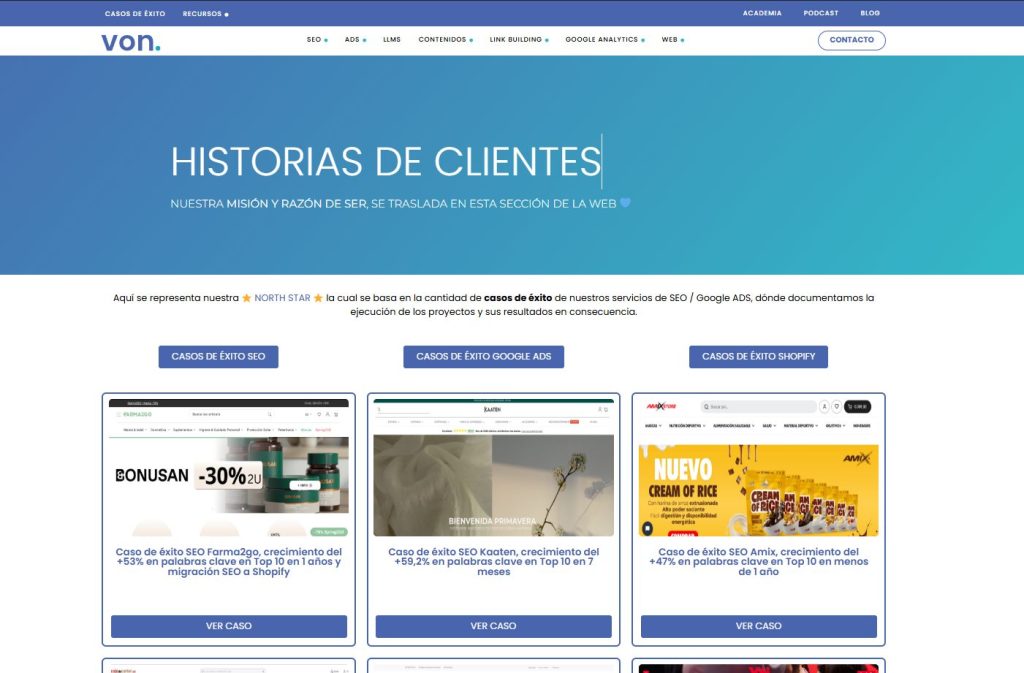Open Casos de Éxito top link
The image size is (1024, 673).
pos(135,14)
